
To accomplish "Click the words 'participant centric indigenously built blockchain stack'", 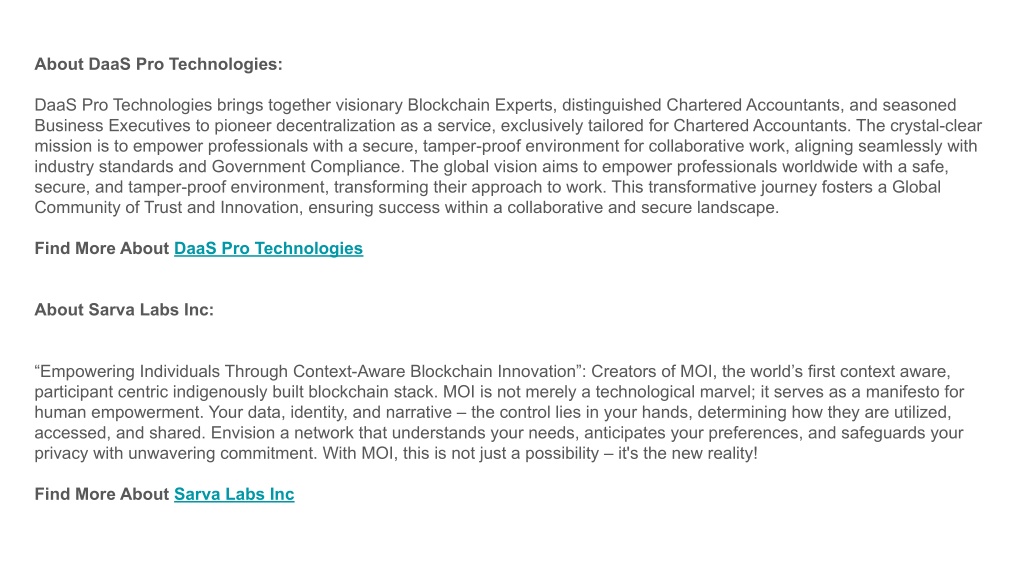I will tap(234, 392).
